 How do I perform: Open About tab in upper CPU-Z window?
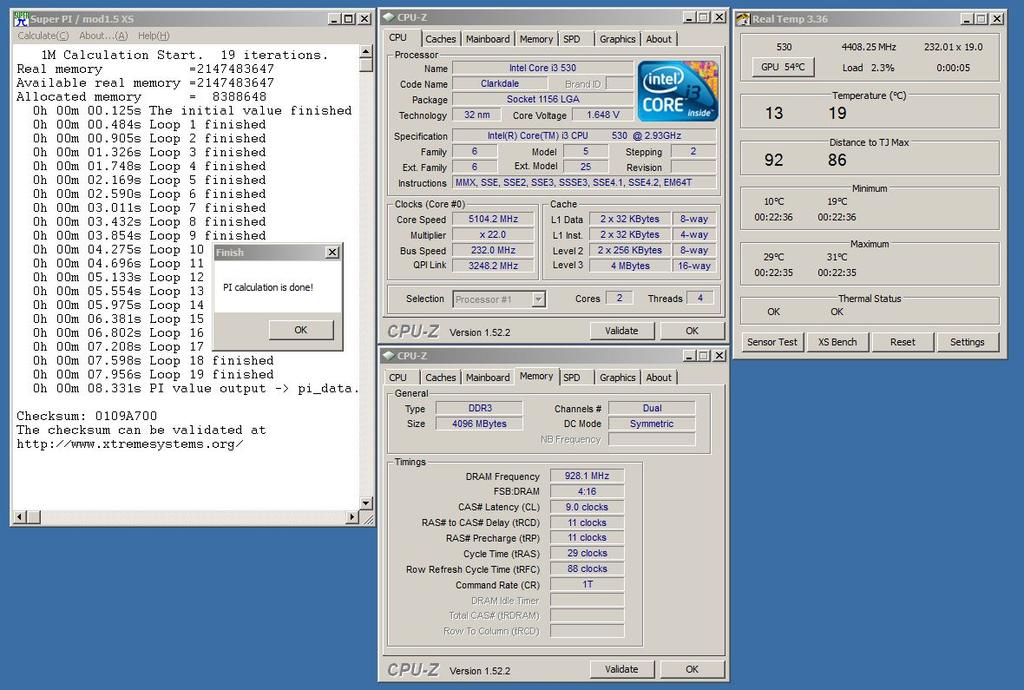coord(659,39)
